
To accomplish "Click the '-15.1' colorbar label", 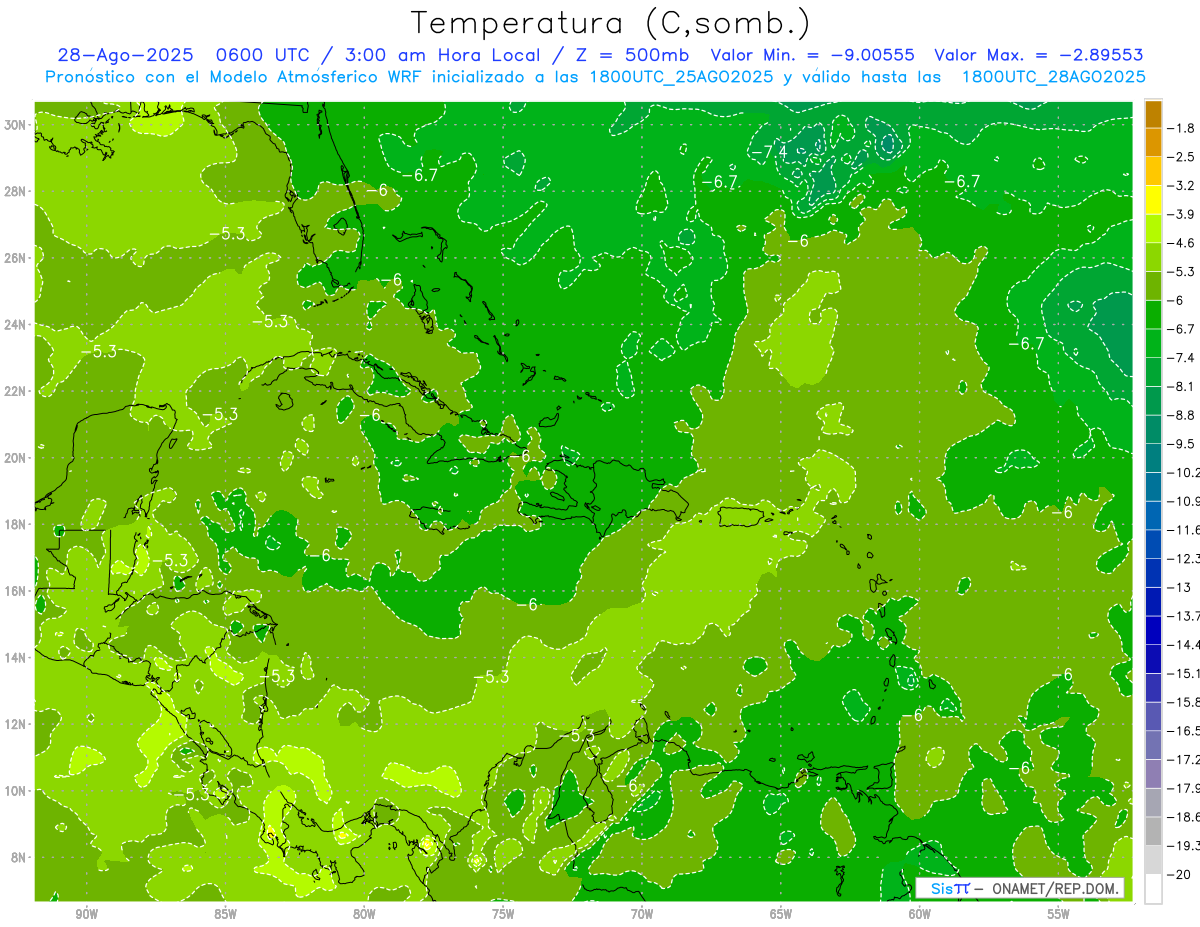I will tap(1184, 674).
